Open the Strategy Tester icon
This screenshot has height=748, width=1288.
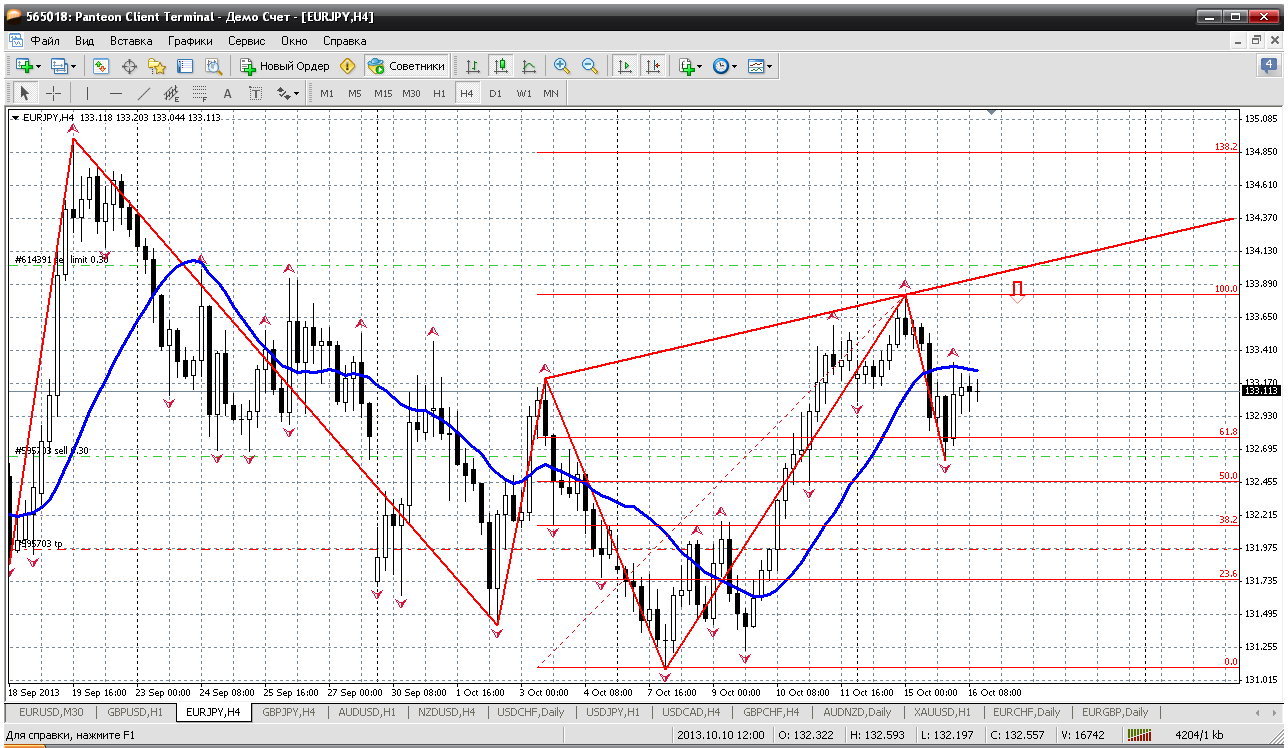click(x=213, y=66)
